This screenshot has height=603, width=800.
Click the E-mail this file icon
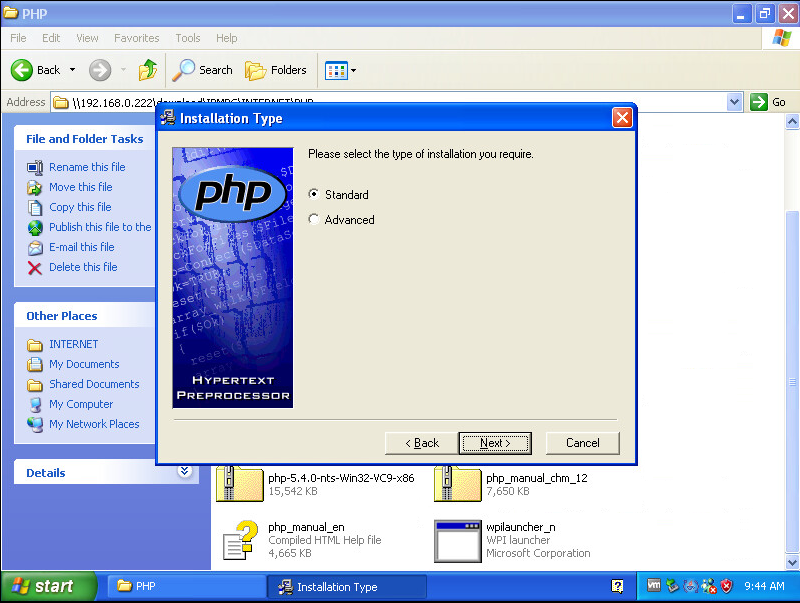(35, 247)
